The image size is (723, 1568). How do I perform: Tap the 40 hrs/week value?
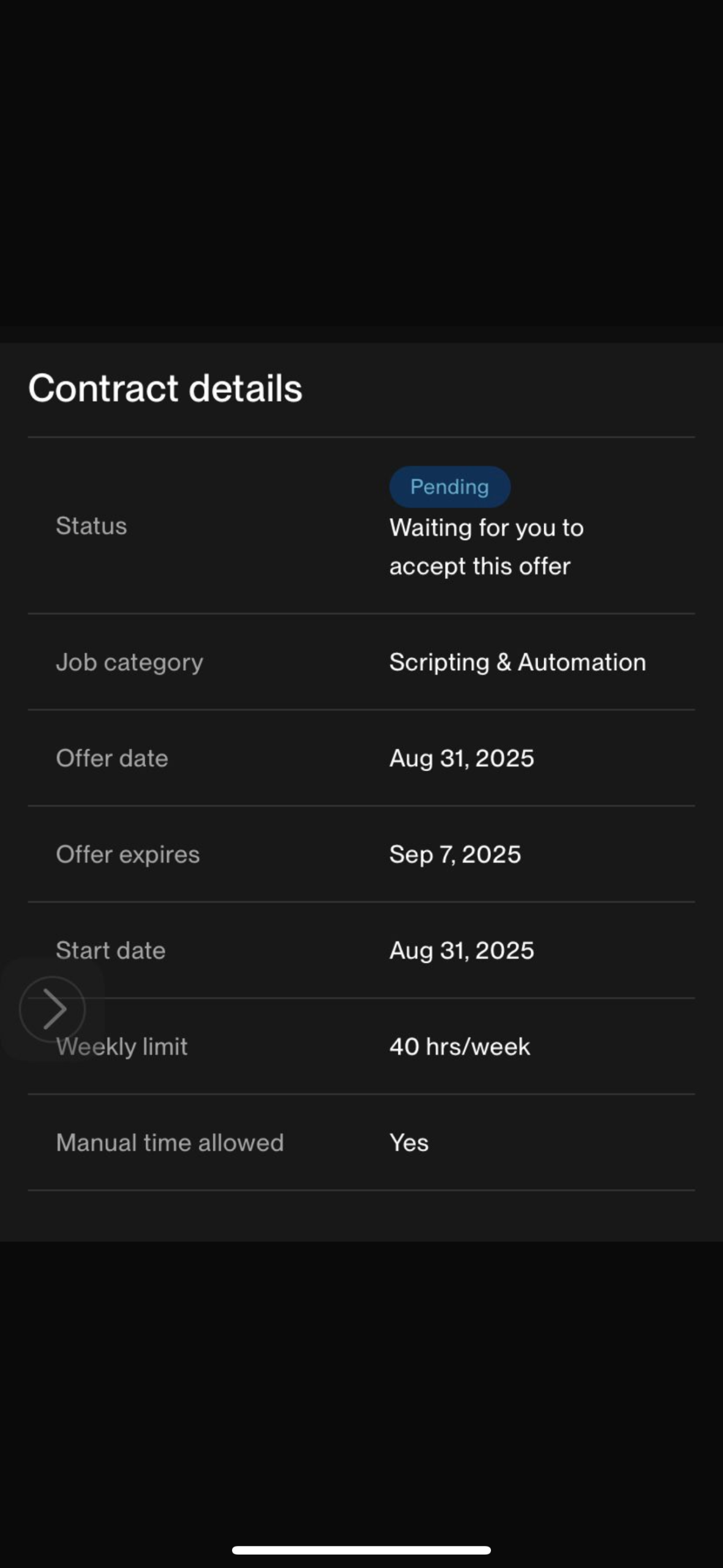[x=460, y=1047]
